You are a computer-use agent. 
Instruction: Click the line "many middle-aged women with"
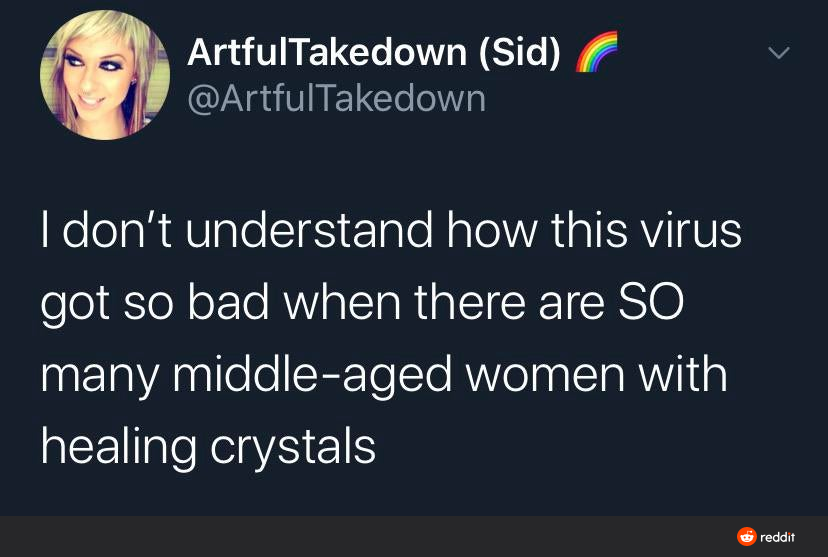coord(384,375)
